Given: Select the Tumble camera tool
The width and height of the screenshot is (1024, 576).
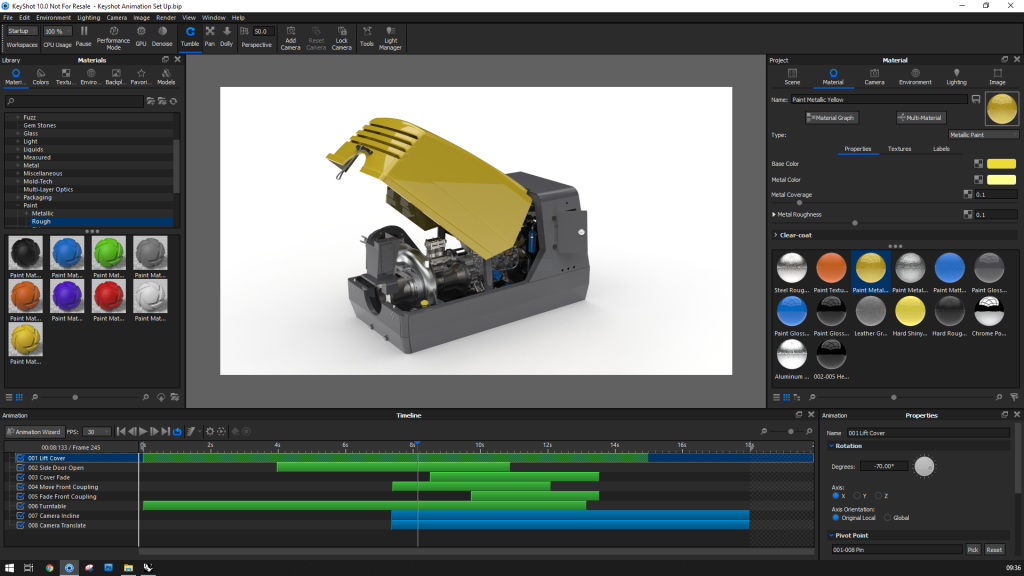Looking at the screenshot, I should click(190, 37).
